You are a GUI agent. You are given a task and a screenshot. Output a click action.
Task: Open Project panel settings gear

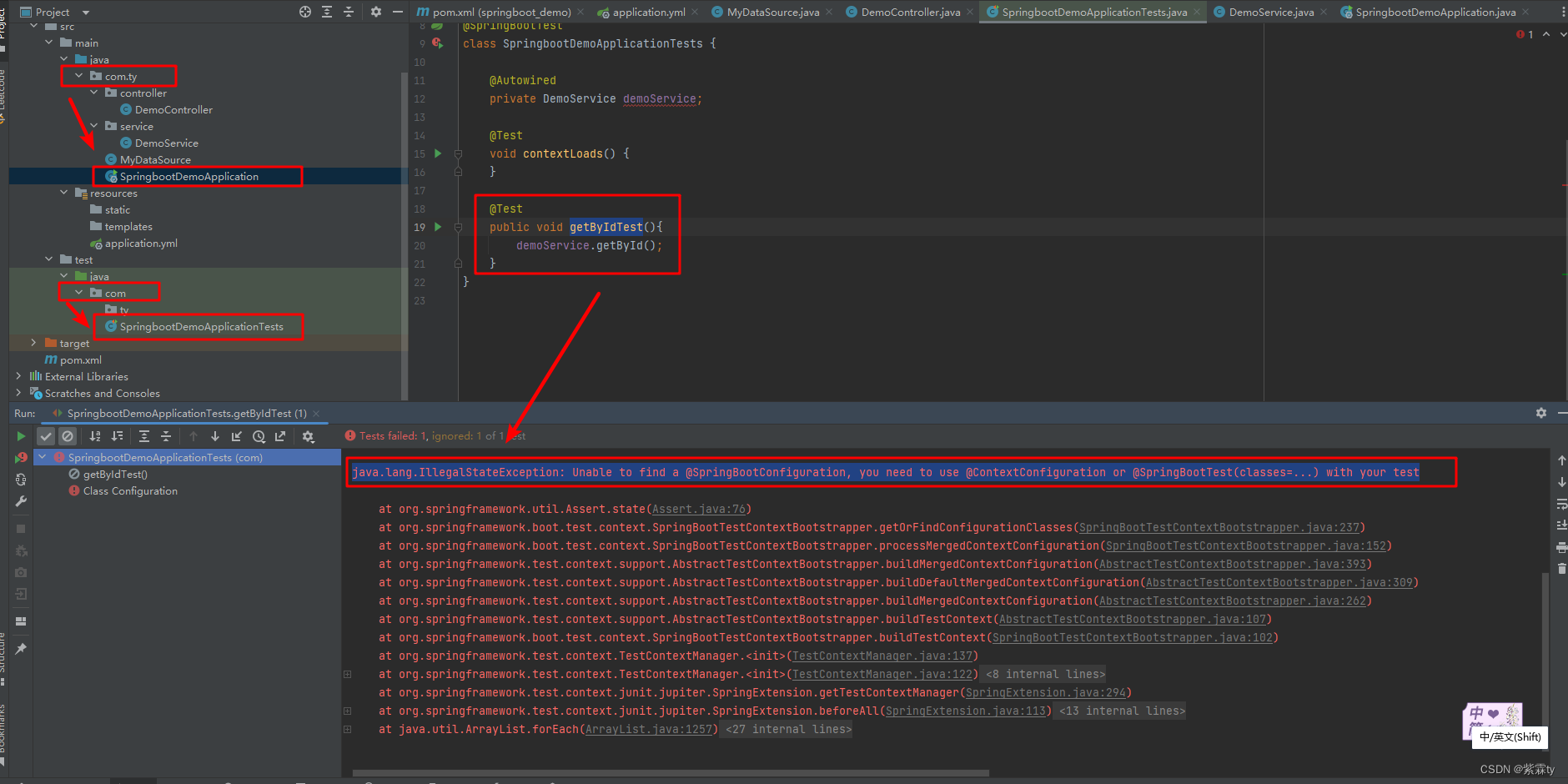click(376, 12)
